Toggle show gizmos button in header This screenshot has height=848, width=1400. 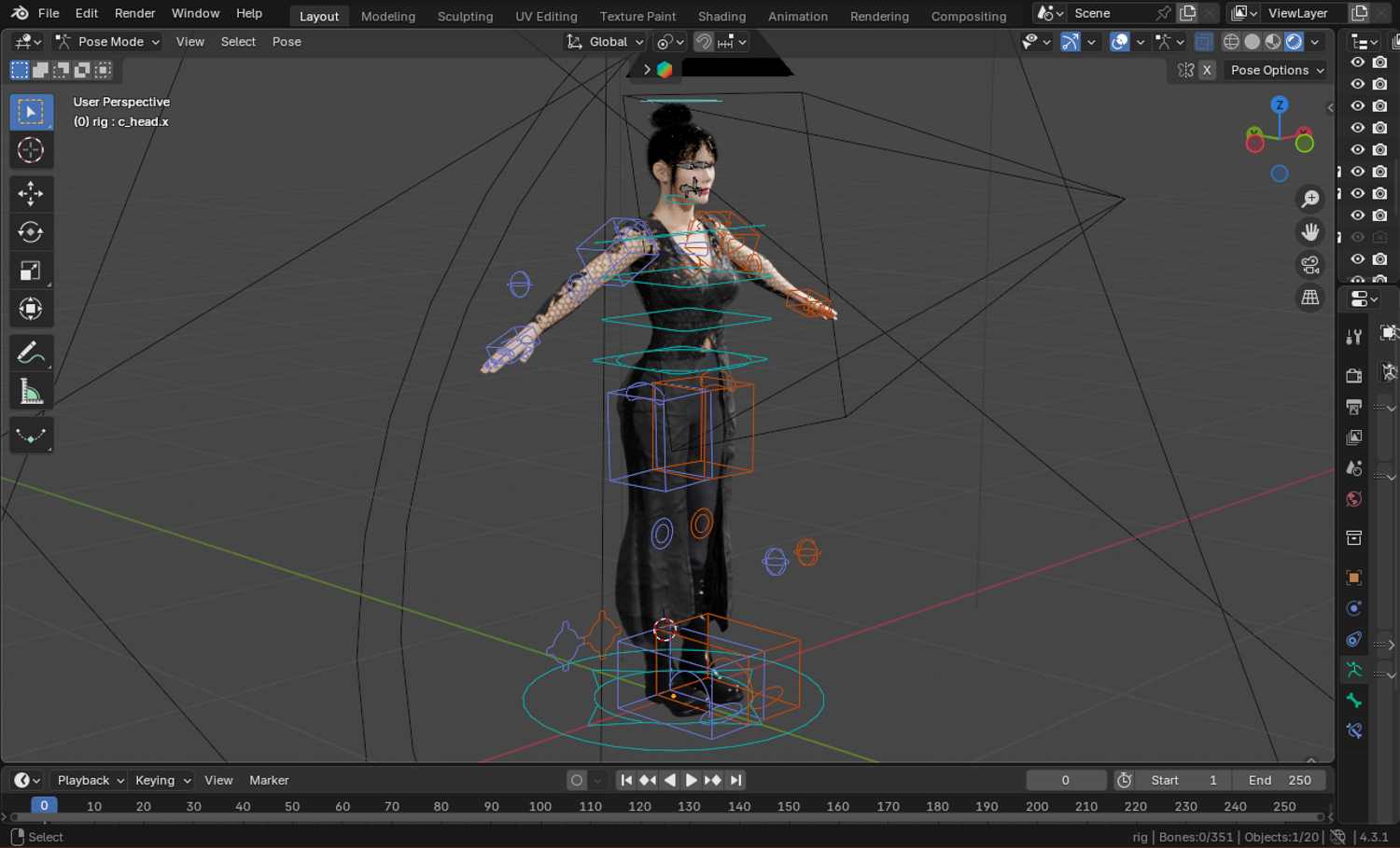[1071, 42]
